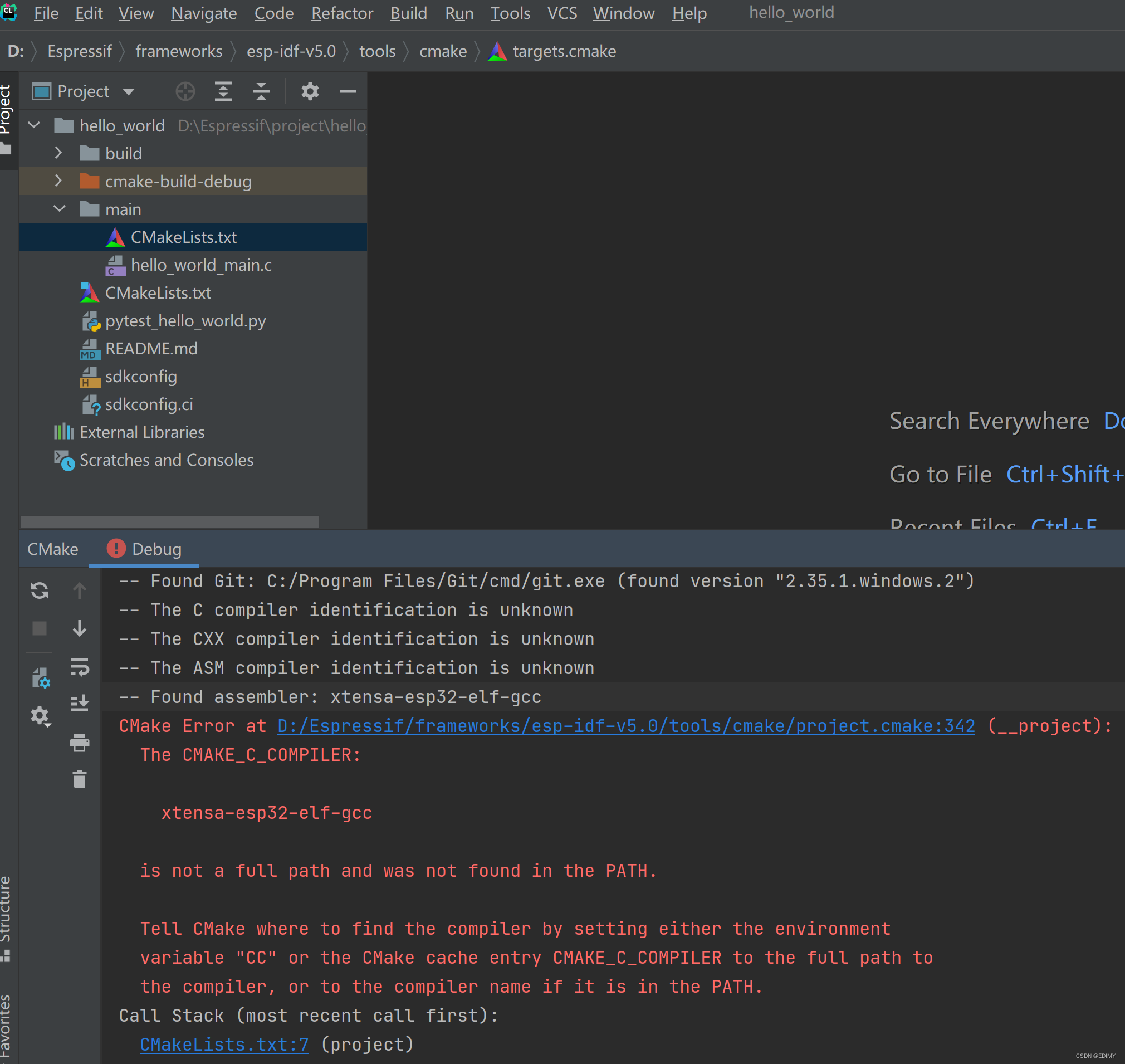Open the Project view dropdown
The image size is (1125, 1064).
coord(129,91)
